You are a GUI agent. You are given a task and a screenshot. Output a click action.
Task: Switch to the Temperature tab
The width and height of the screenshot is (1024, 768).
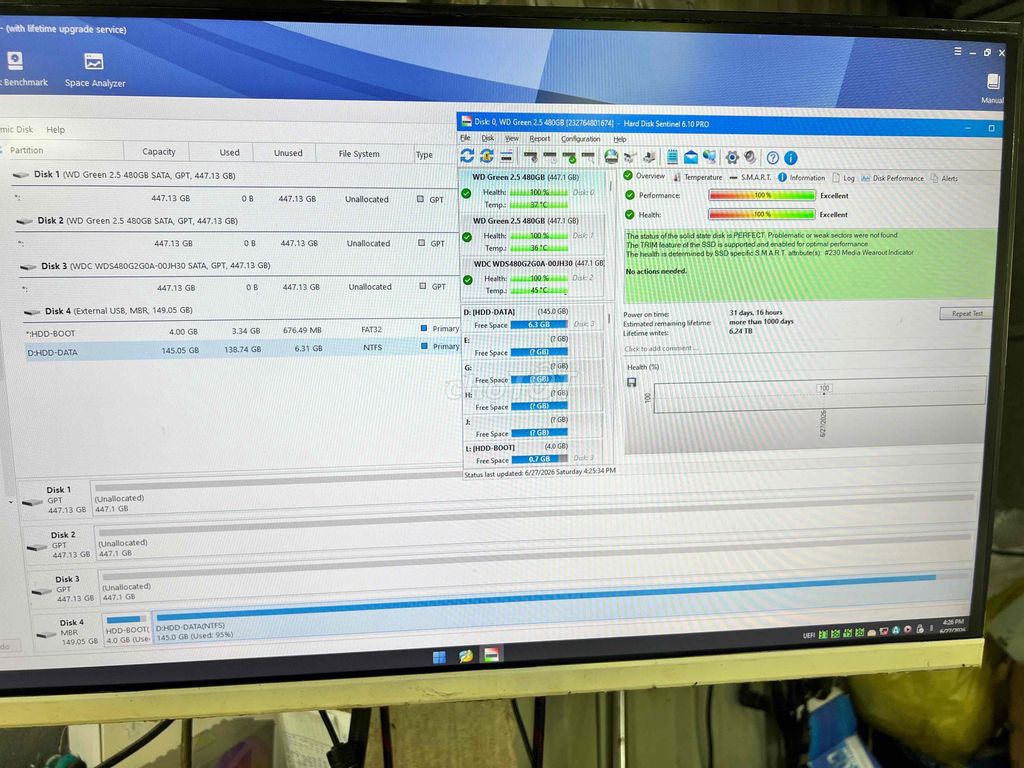[697, 177]
